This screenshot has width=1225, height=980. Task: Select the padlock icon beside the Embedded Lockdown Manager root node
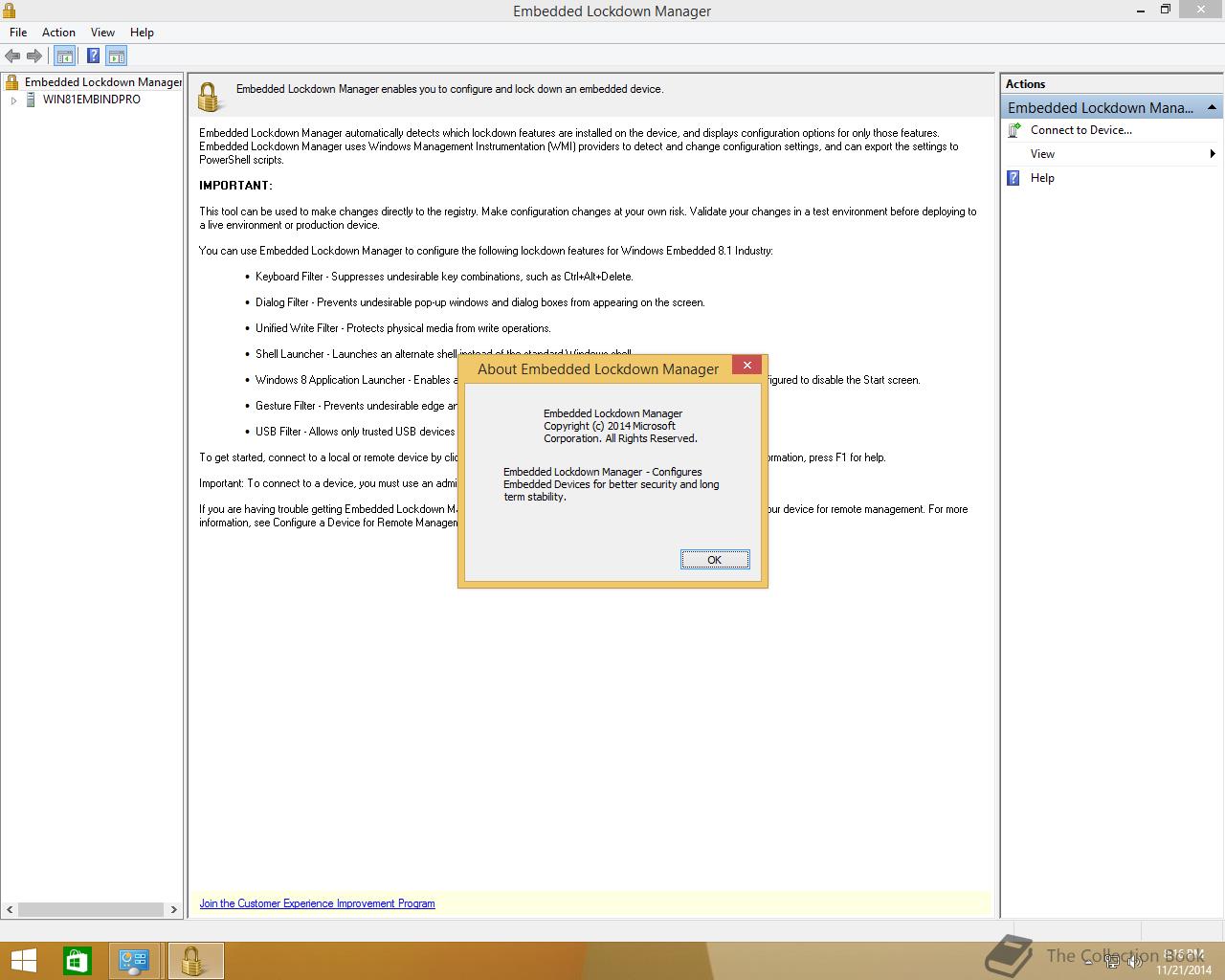point(12,82)
